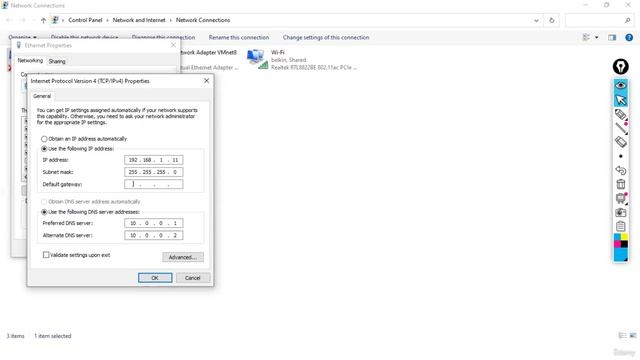Viewport: 640px width, 360px height.
Task: Click the Default gateway field
Action: pyautogui.click(x=153, y=184)
